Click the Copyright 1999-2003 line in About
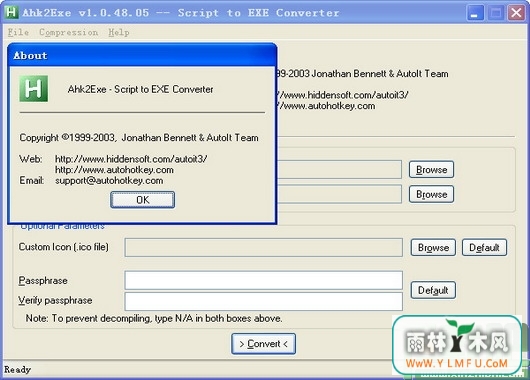Viewport: 530px width, 380px height. tap(139, 138)
